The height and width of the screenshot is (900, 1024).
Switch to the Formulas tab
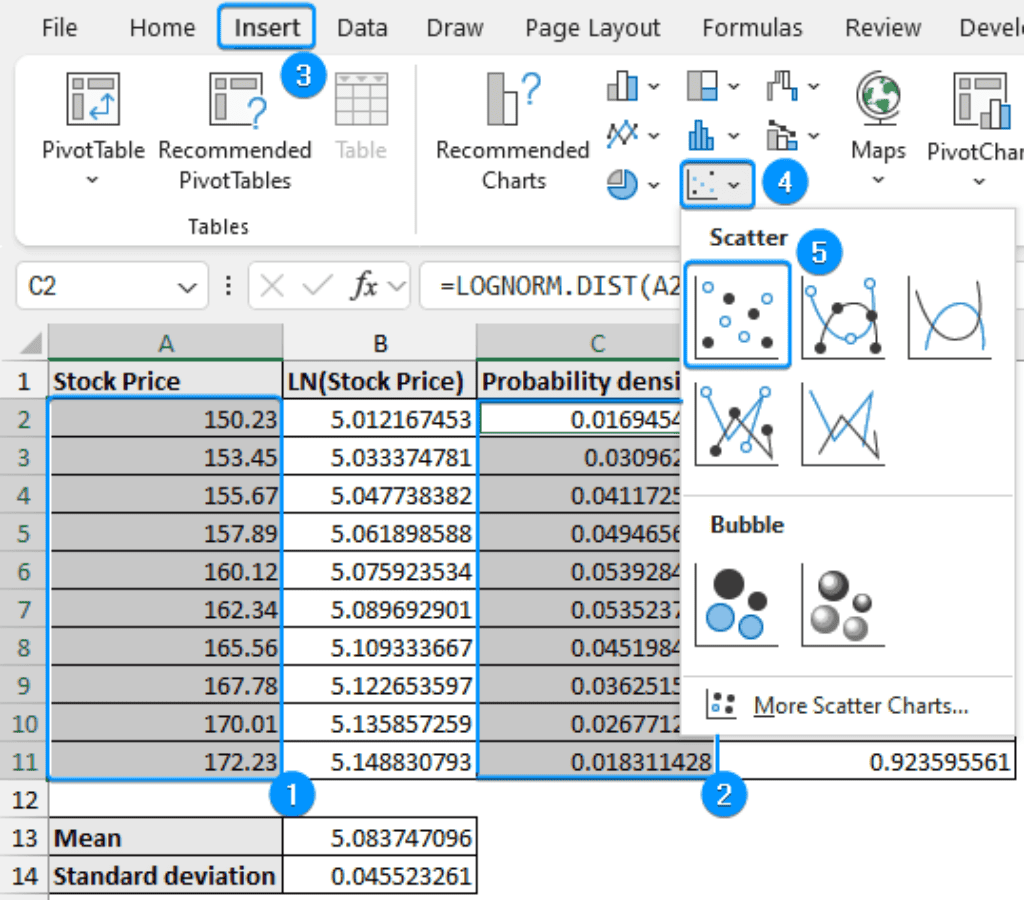(x=752, y=28)
